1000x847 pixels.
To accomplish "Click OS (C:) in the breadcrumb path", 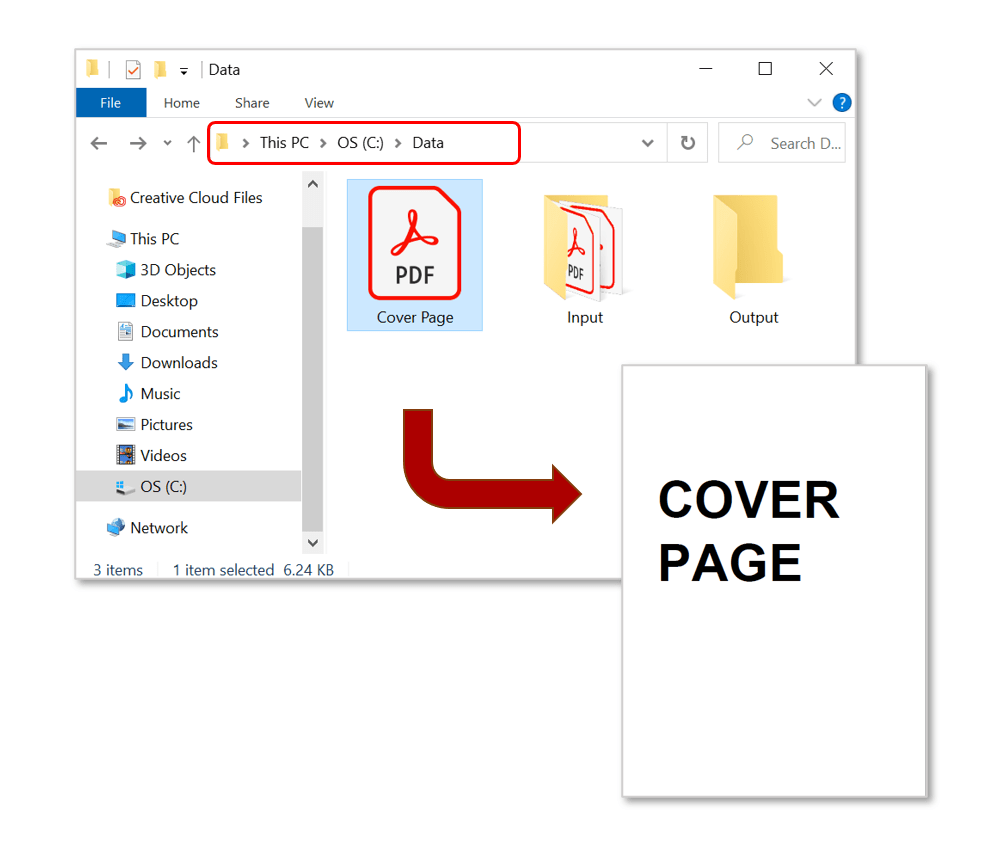I will (x=360, y=143).
